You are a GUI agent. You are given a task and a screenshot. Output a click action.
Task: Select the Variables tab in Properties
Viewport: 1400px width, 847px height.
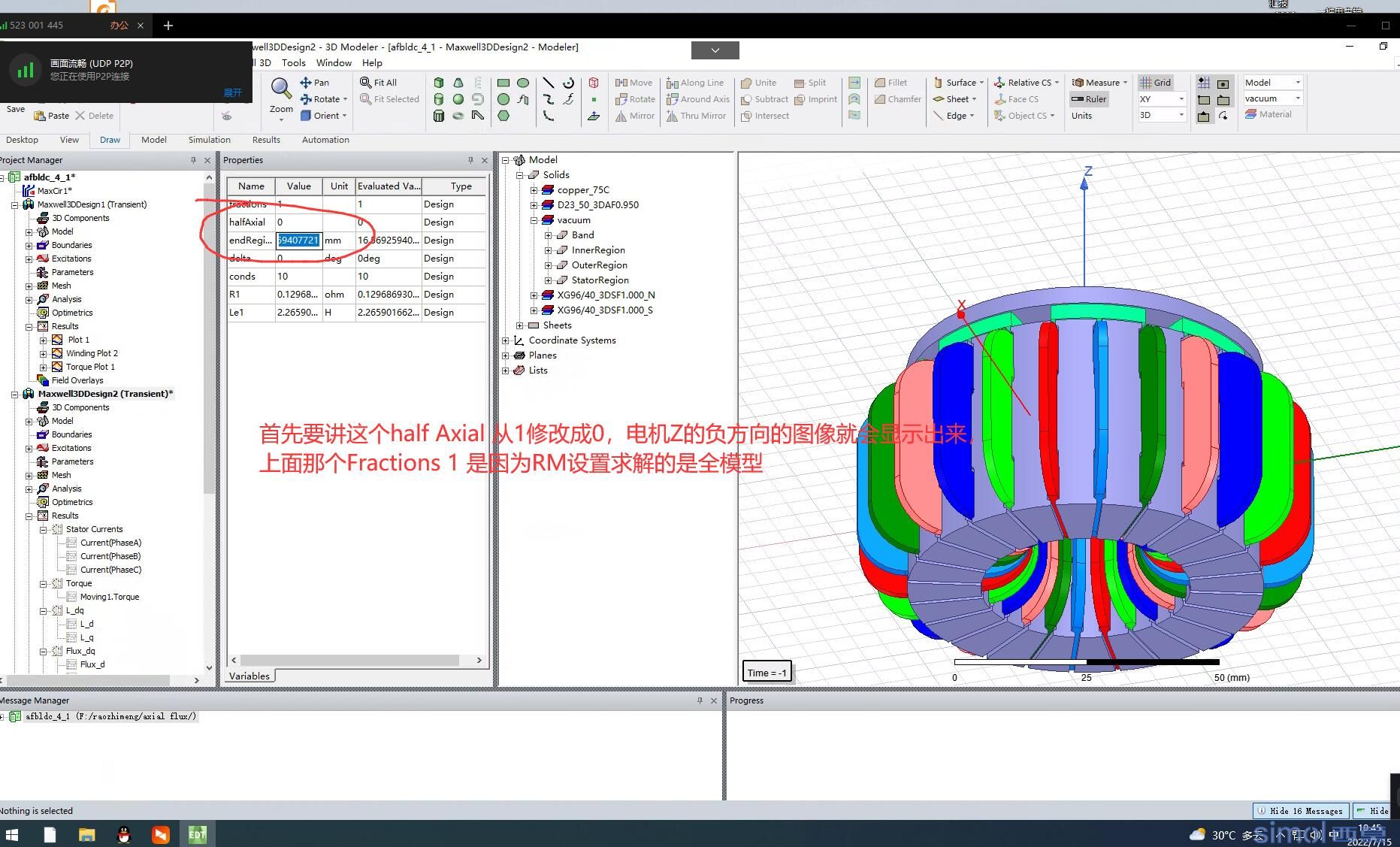(x=249, y=676)
